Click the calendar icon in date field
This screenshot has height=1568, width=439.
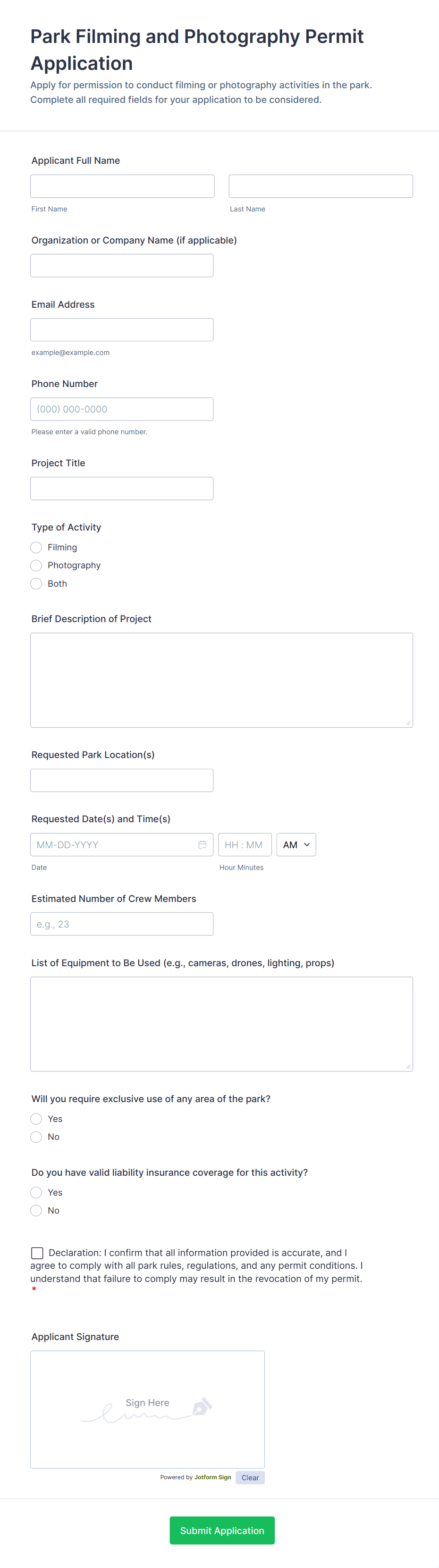pyautogui.click(x=202, y=844)
